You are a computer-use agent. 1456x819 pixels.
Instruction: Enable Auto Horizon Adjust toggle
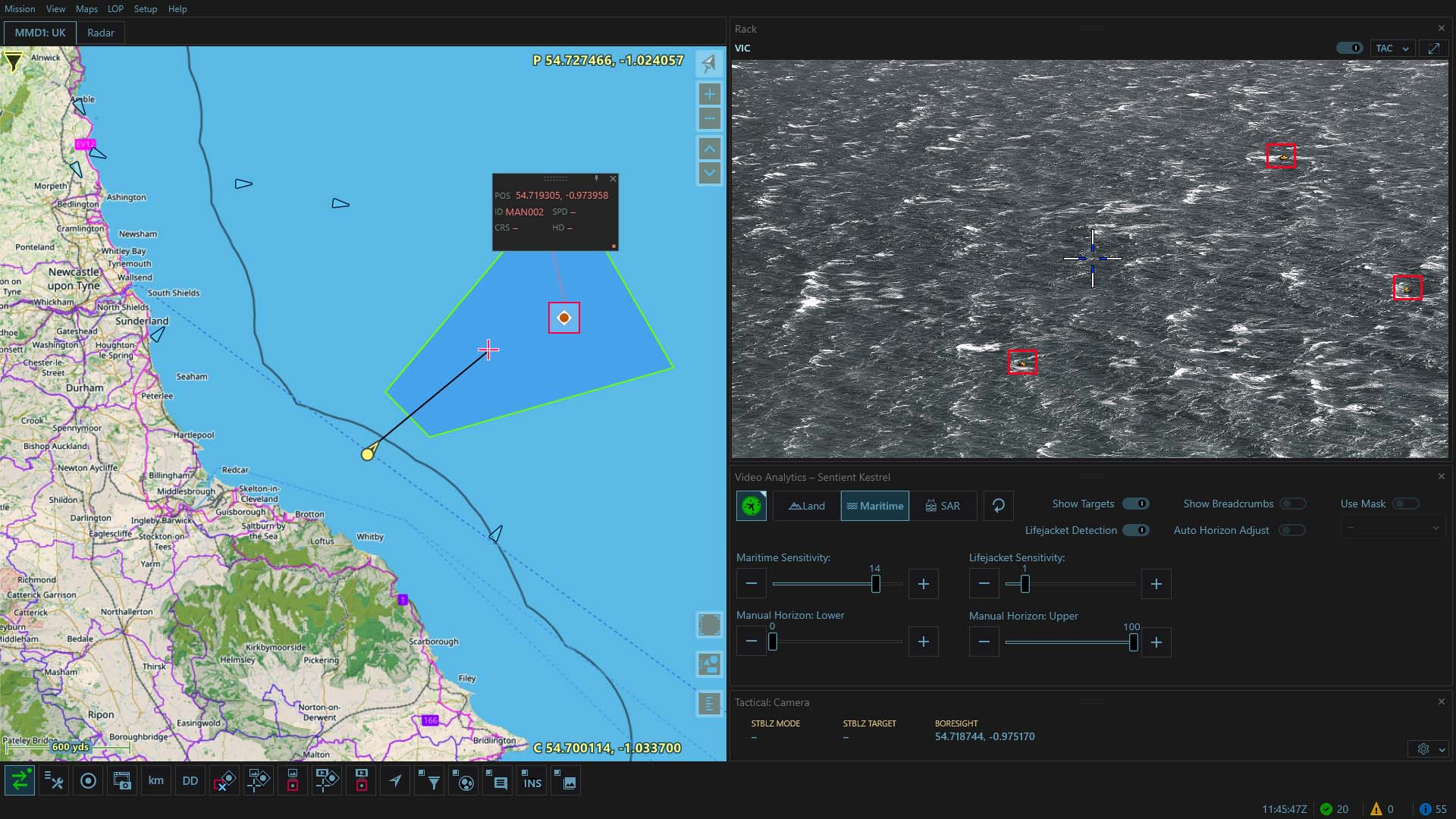pyautogui.click(x=1292, y=531)
